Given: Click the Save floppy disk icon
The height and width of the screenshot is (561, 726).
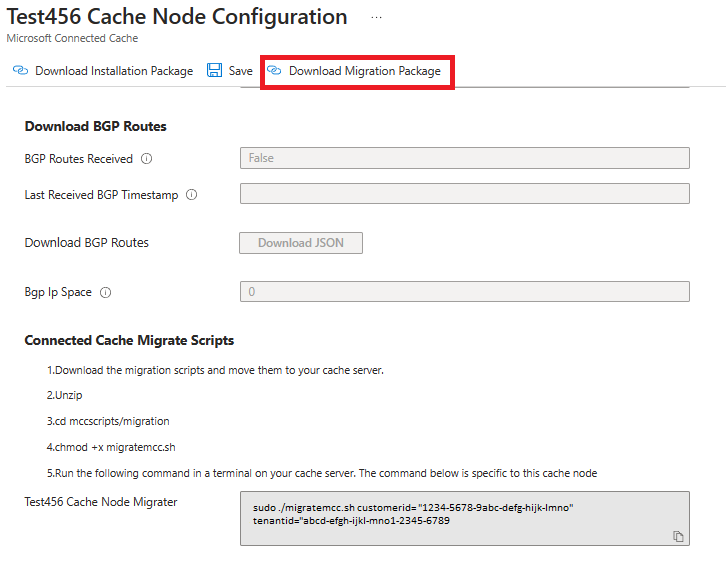Looking at the screenshot, I should pos(215,71).
